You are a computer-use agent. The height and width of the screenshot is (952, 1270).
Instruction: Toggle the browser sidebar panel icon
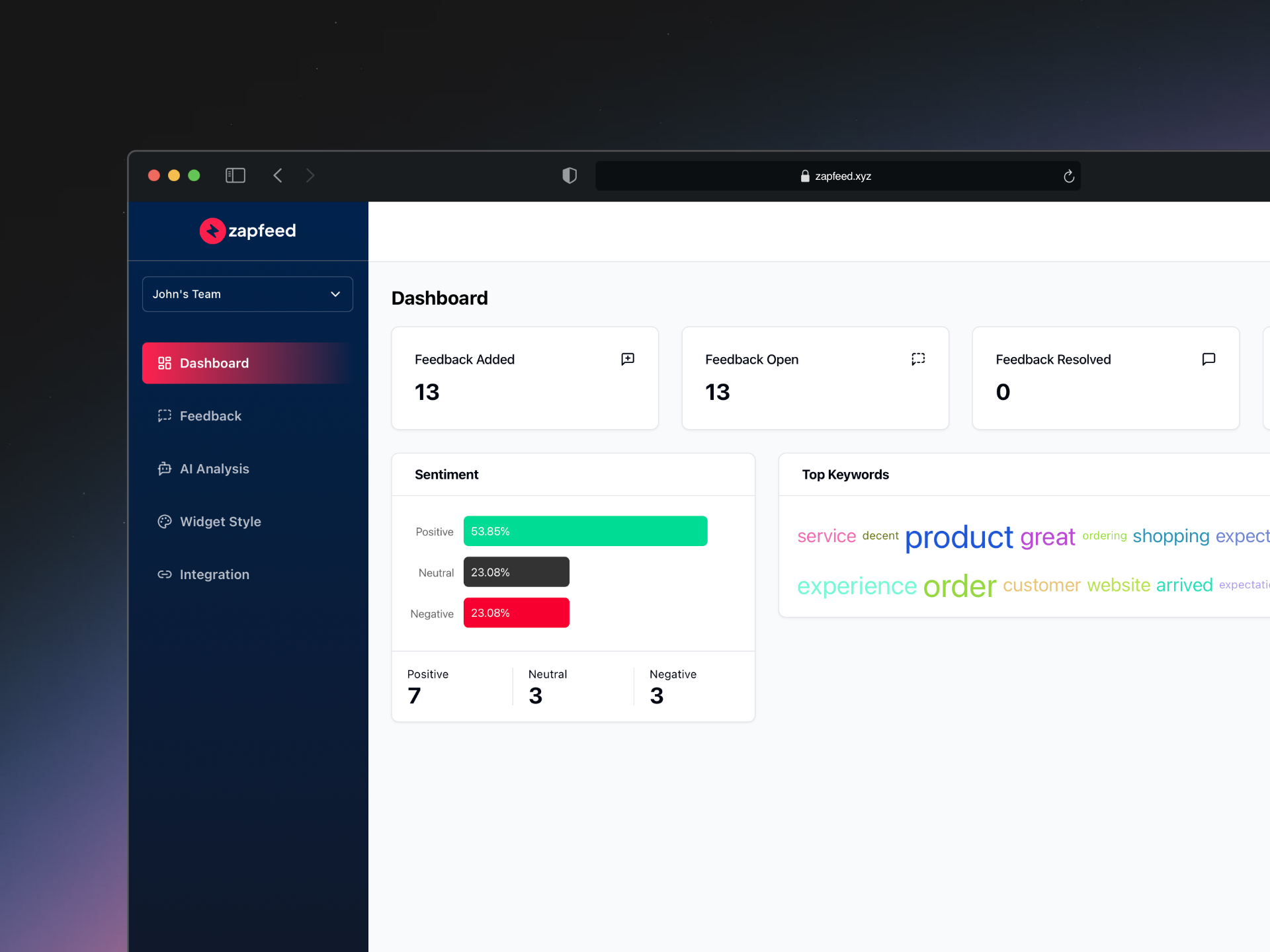point(235,175)
